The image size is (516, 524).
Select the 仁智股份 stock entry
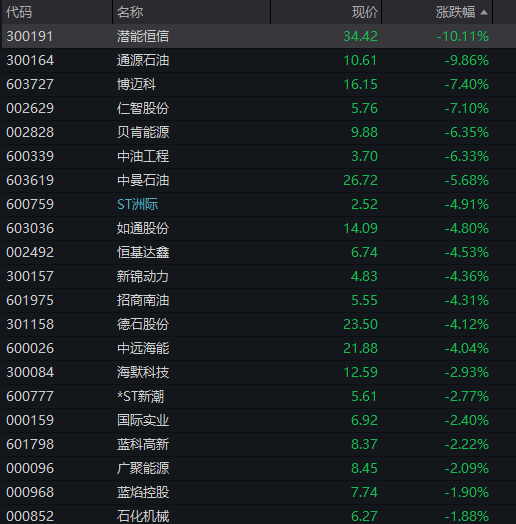tap(259, 108)
